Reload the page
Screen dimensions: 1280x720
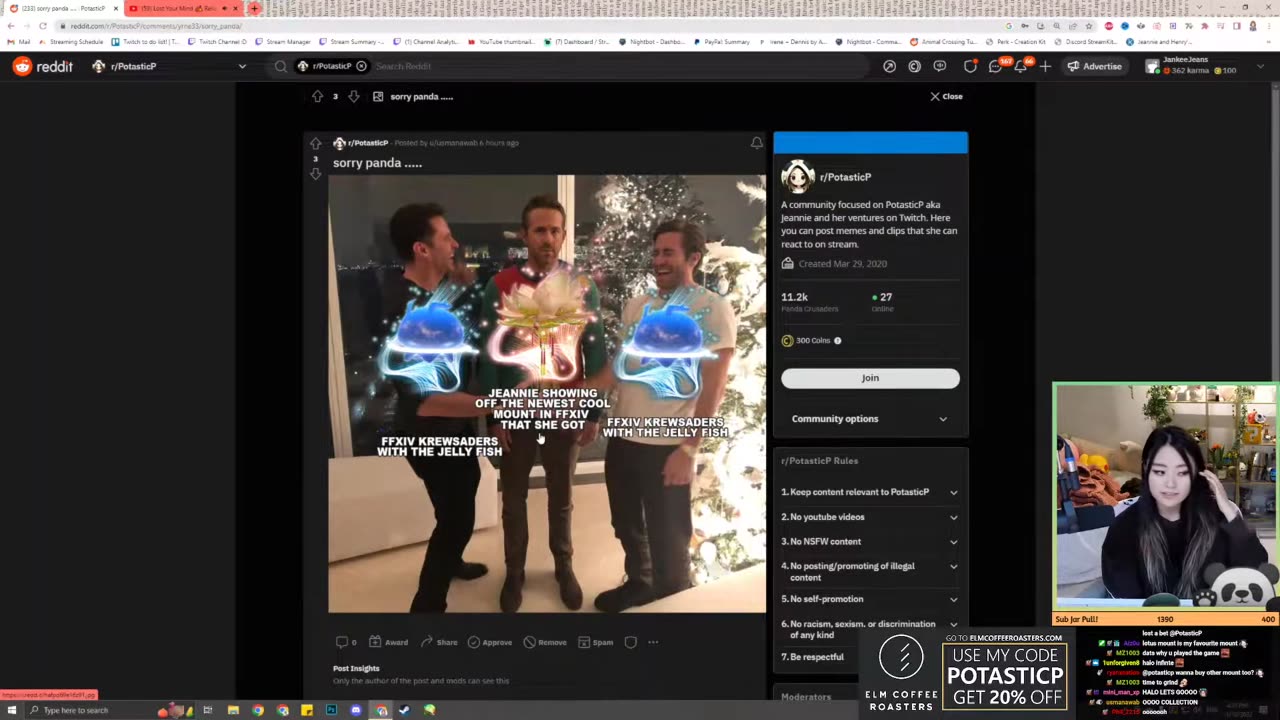(x=42, y=26)
